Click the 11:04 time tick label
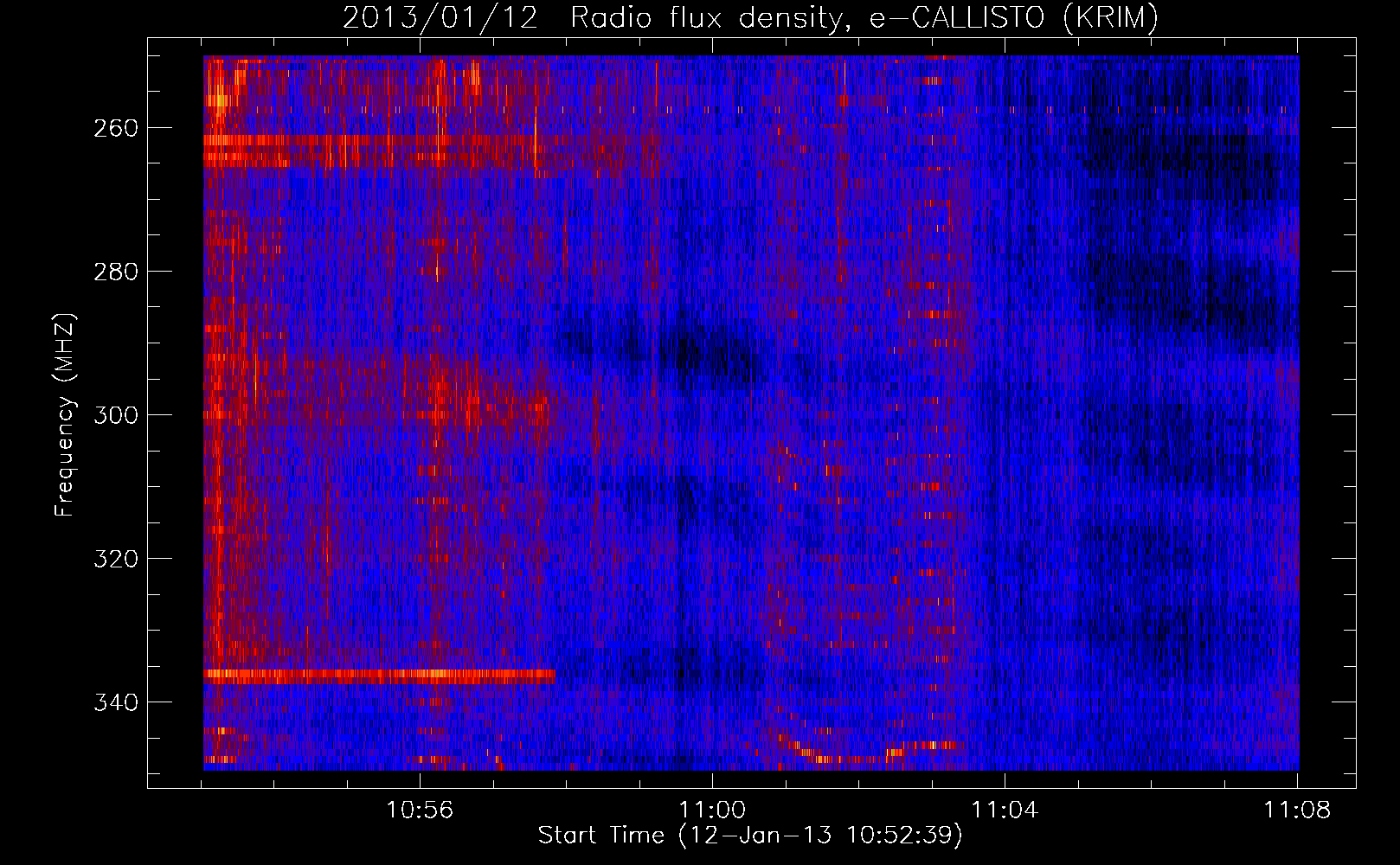This screenshot has height=865, width=1400. 1005,811
